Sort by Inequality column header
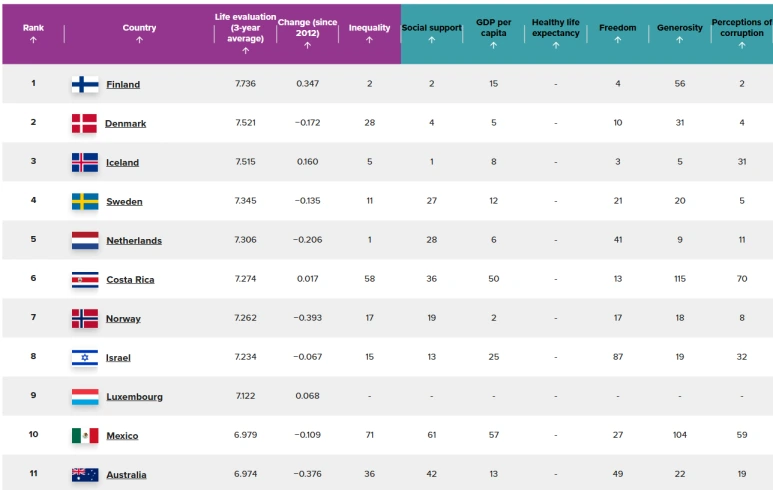This screenshot has height=490, width=773. (x=369, y=33)
